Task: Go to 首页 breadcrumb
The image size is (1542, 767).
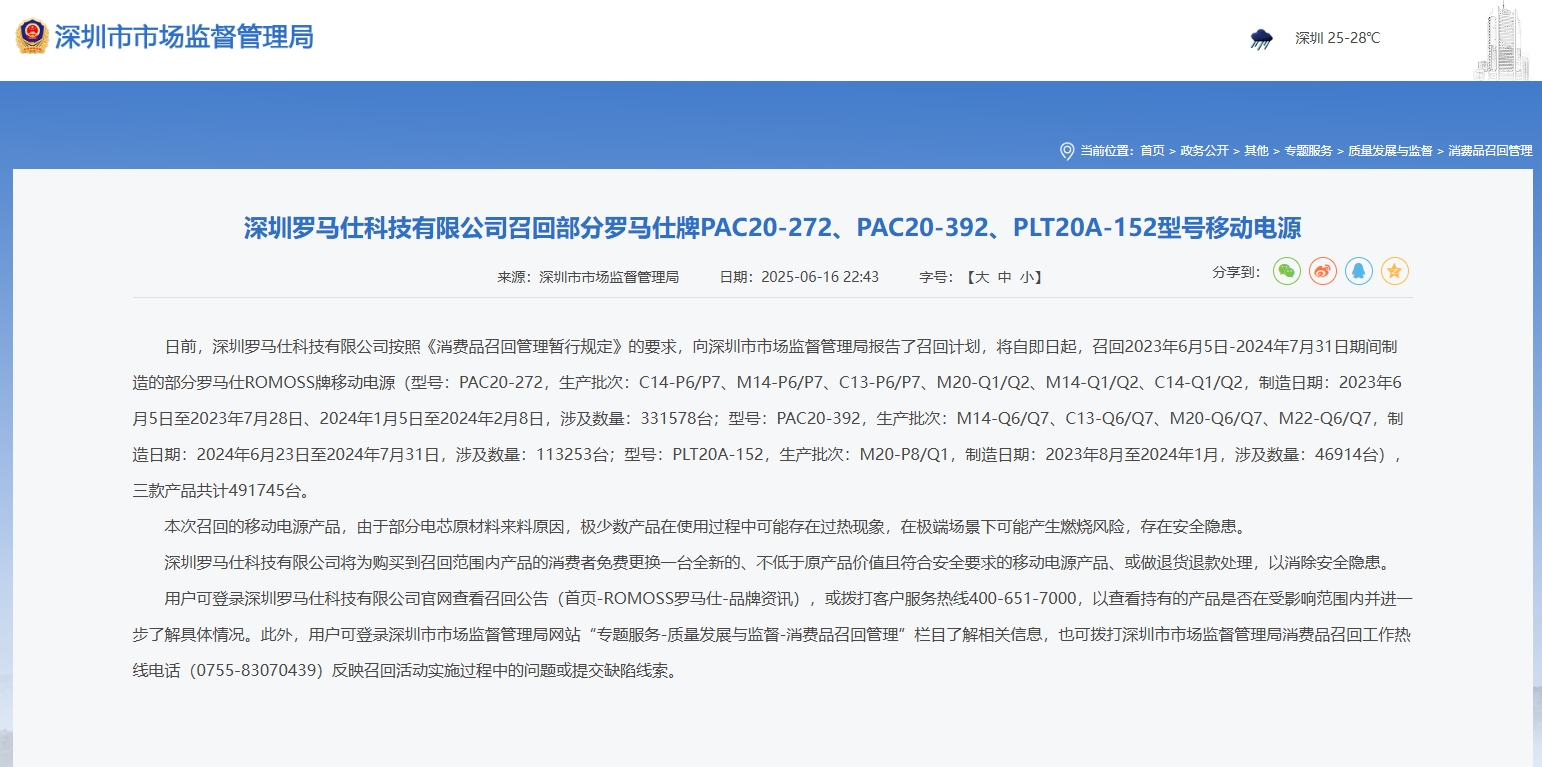Action: pos(1152,151)
